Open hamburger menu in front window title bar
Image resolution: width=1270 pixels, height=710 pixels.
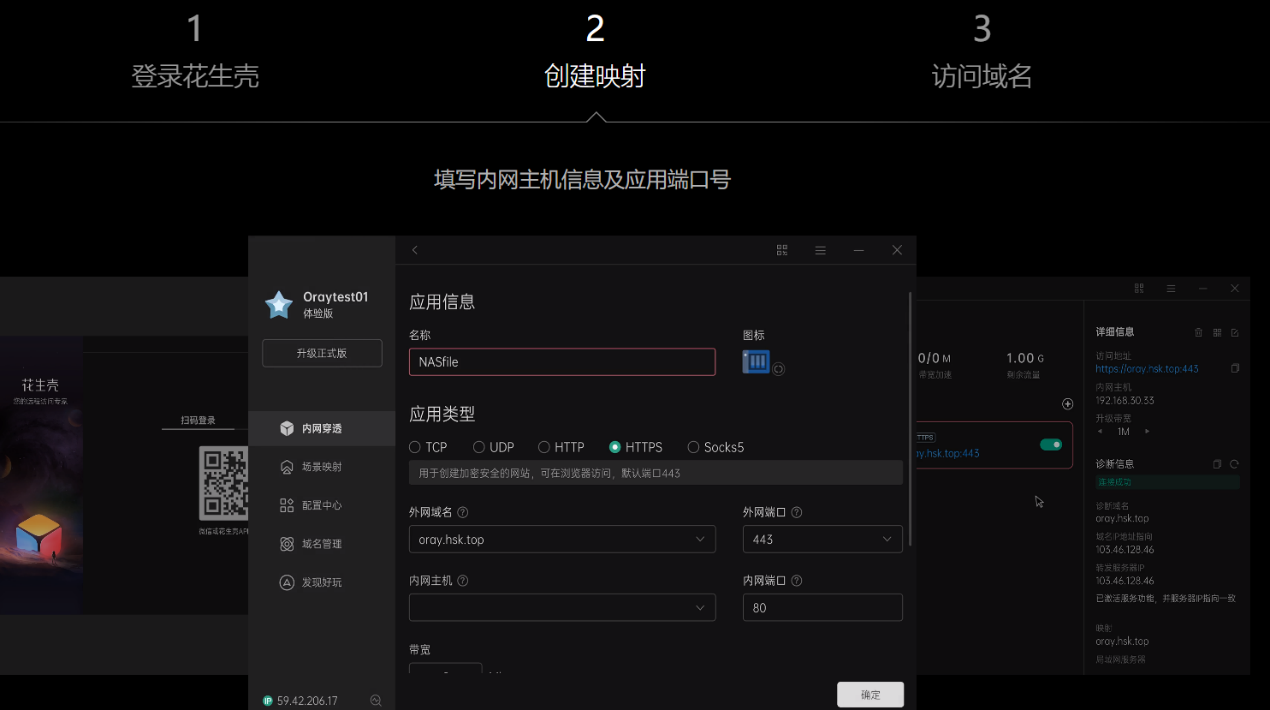(820, 250)
